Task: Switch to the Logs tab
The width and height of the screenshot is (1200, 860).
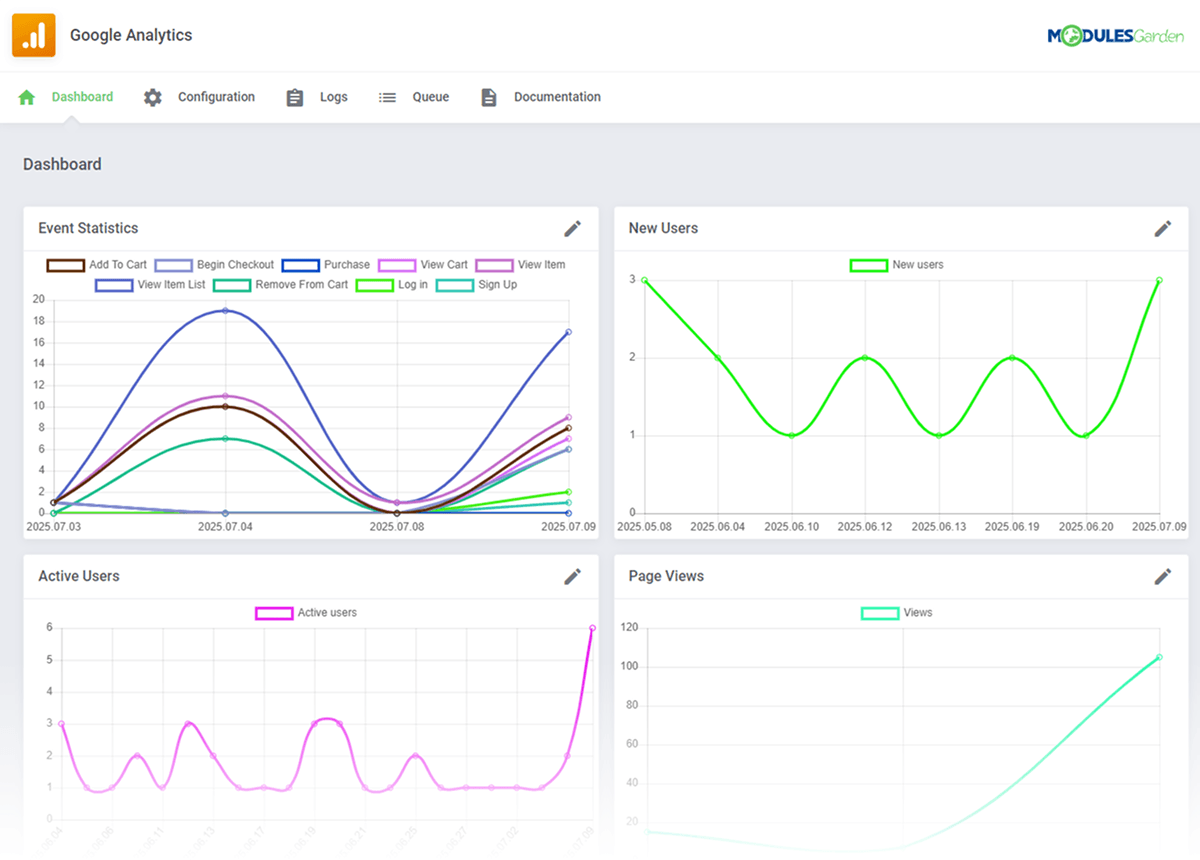Action: click(334, 97)
